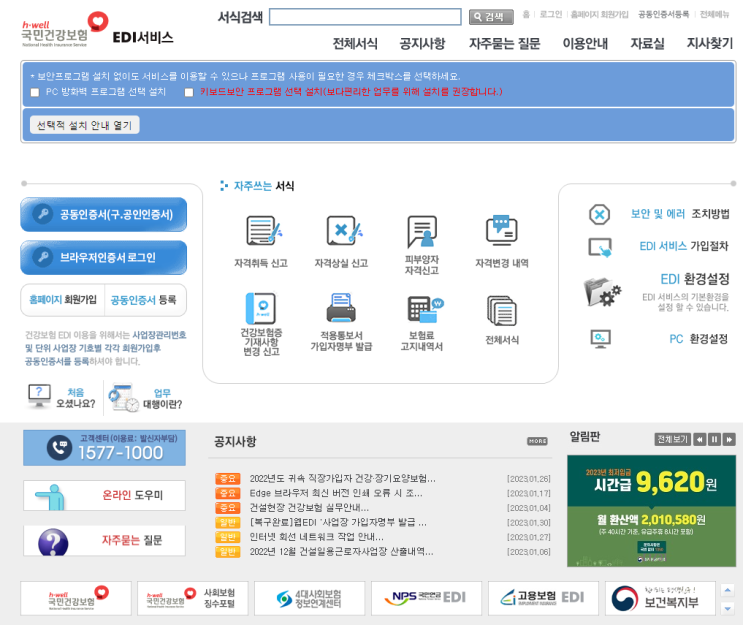Click the 처음 오셨나요 monitor icon
743x625 pixels.
(x=39, y=397)
